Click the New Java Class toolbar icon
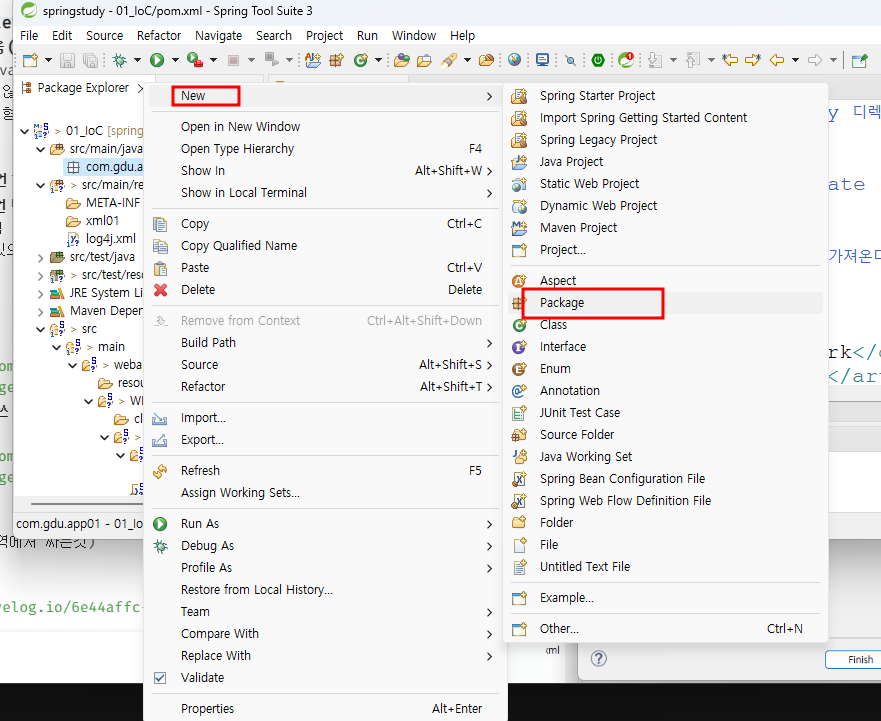Screen dimensions: 881x721 pos(361,60)
